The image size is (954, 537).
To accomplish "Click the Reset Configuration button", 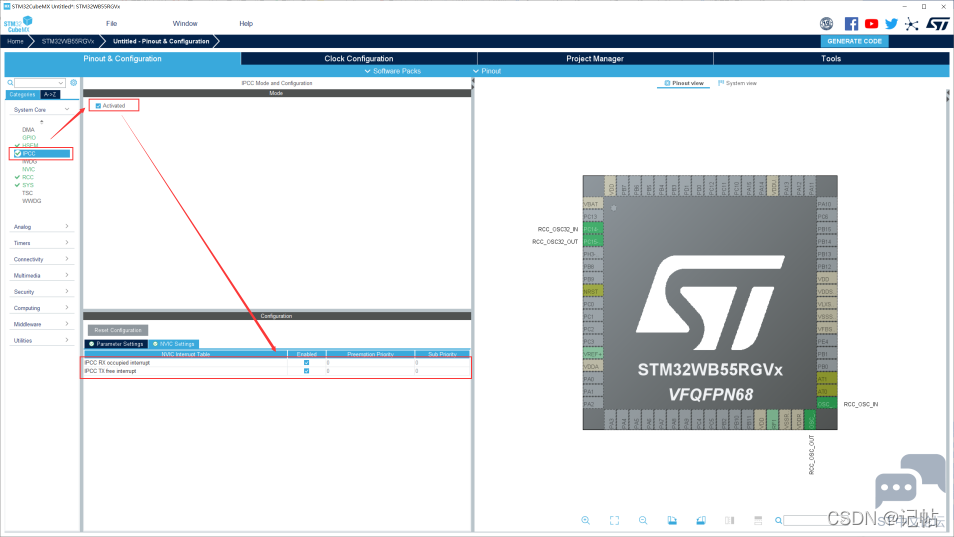I will [118, 330].
